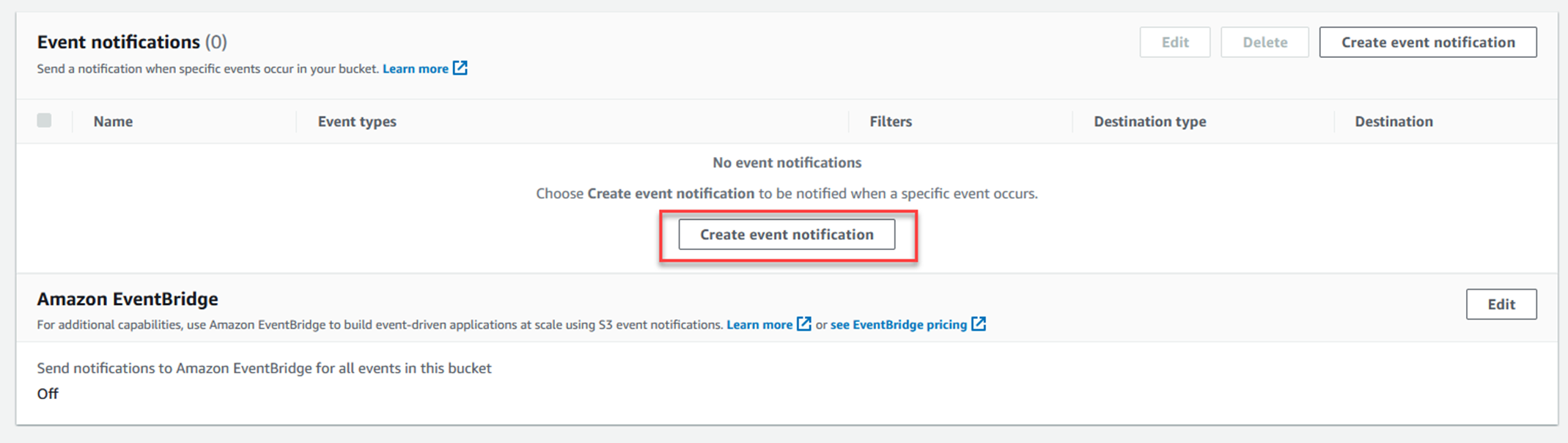Click the Amazon EventBridge section heading
Screen dimensions: 1568x443
point(128,299)
